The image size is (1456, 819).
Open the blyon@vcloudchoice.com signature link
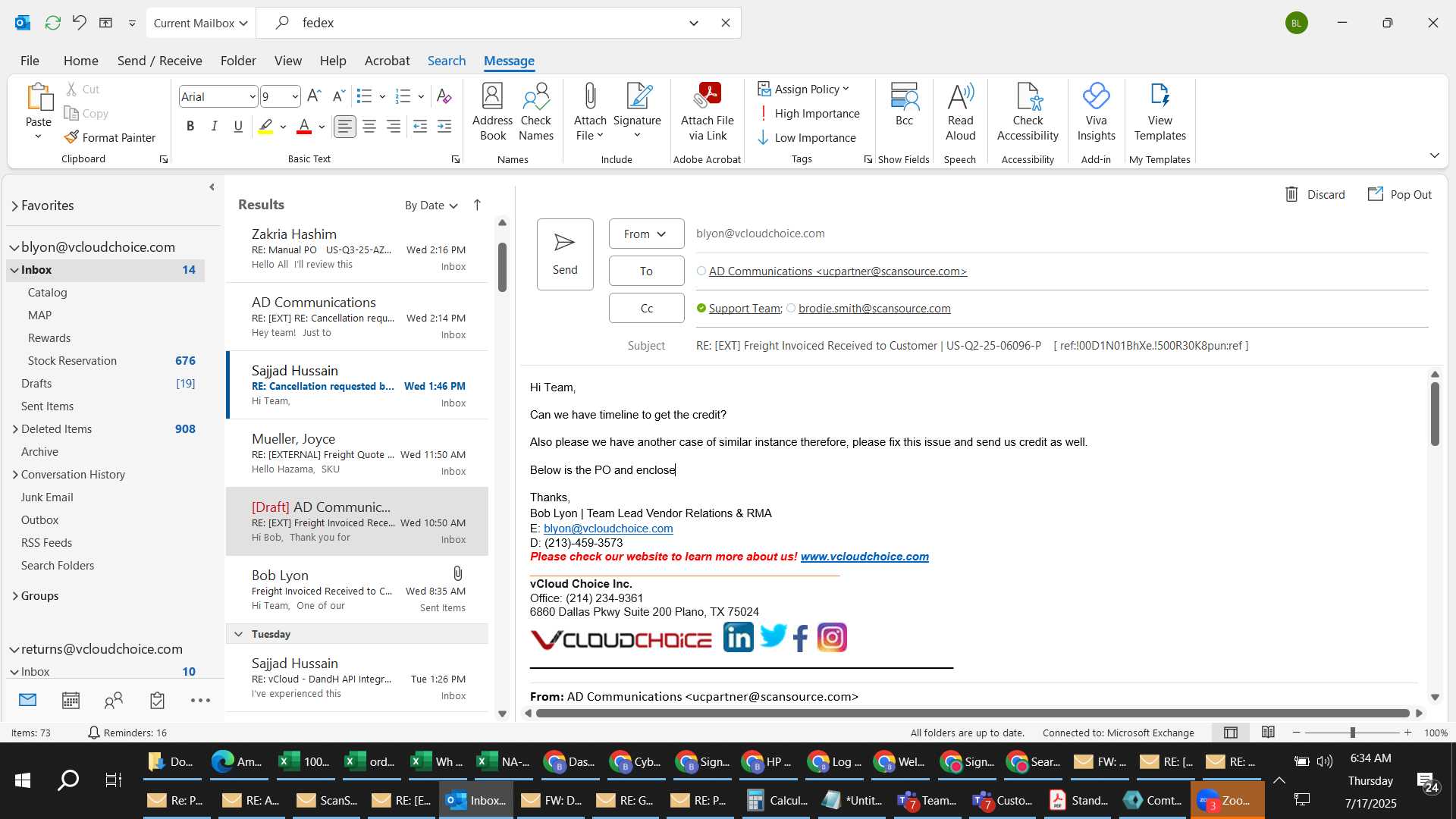coord(608,529)
